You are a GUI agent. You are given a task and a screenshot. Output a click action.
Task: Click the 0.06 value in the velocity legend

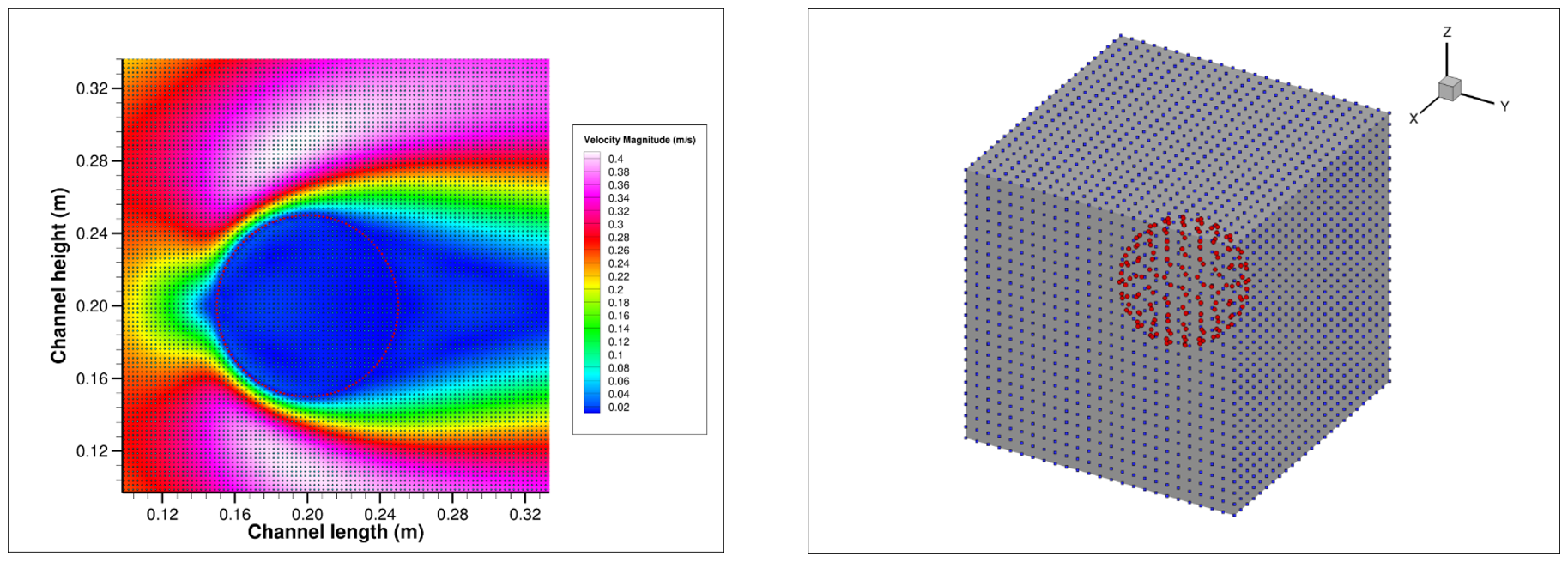point(618,381)
